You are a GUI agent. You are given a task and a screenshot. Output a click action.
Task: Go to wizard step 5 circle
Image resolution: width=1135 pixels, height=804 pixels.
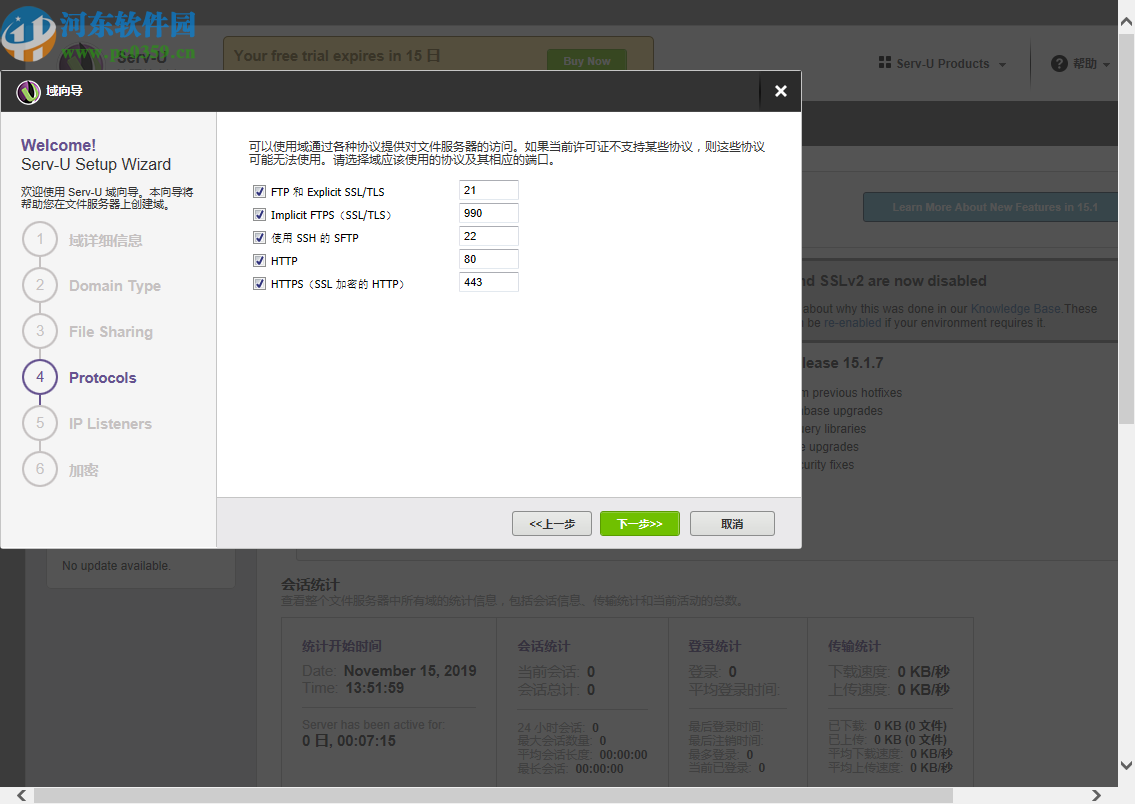(x=40, y=423)
